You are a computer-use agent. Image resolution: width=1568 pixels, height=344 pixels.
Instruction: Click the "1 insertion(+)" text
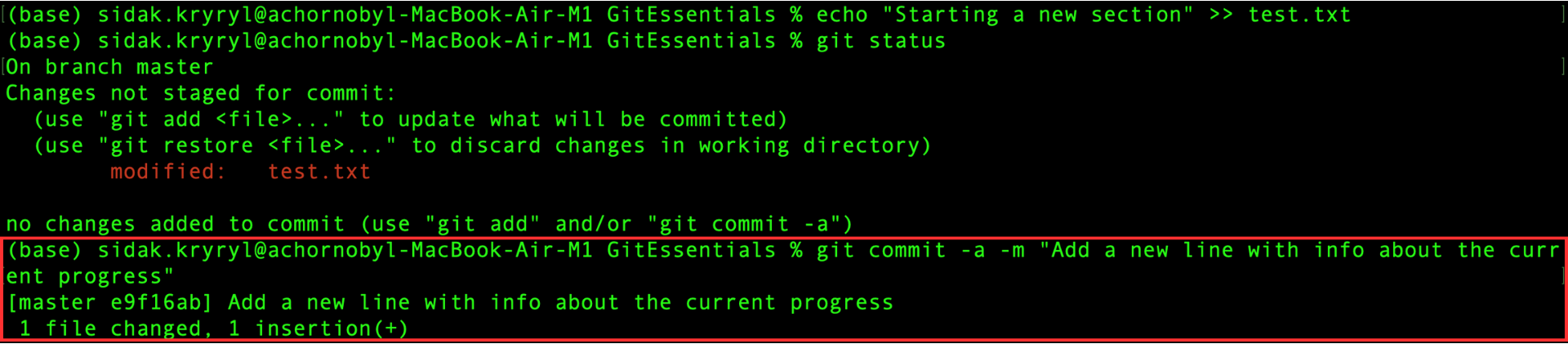tap(318, 328)
